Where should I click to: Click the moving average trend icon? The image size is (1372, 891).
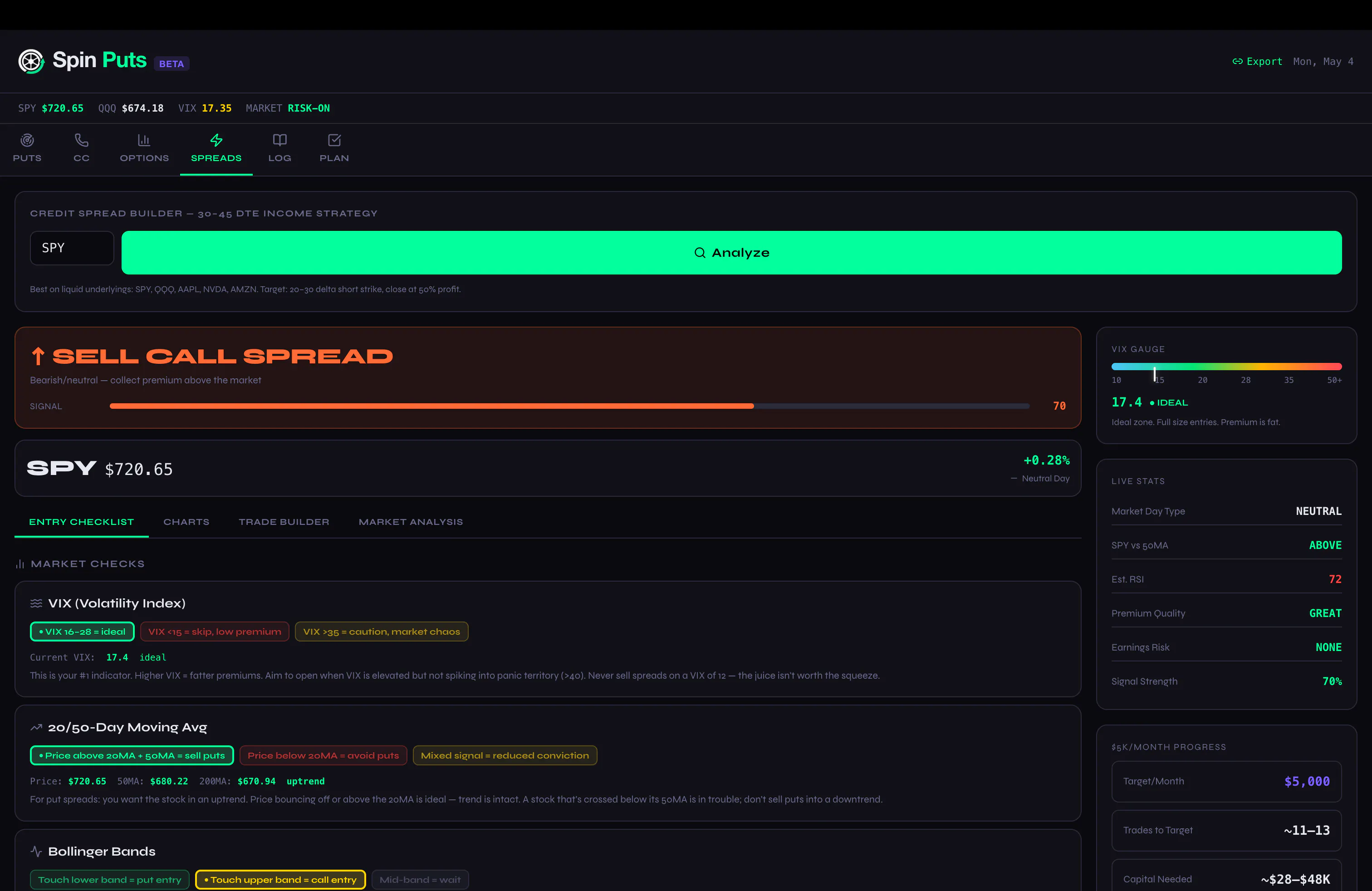[x=36, y=727]
